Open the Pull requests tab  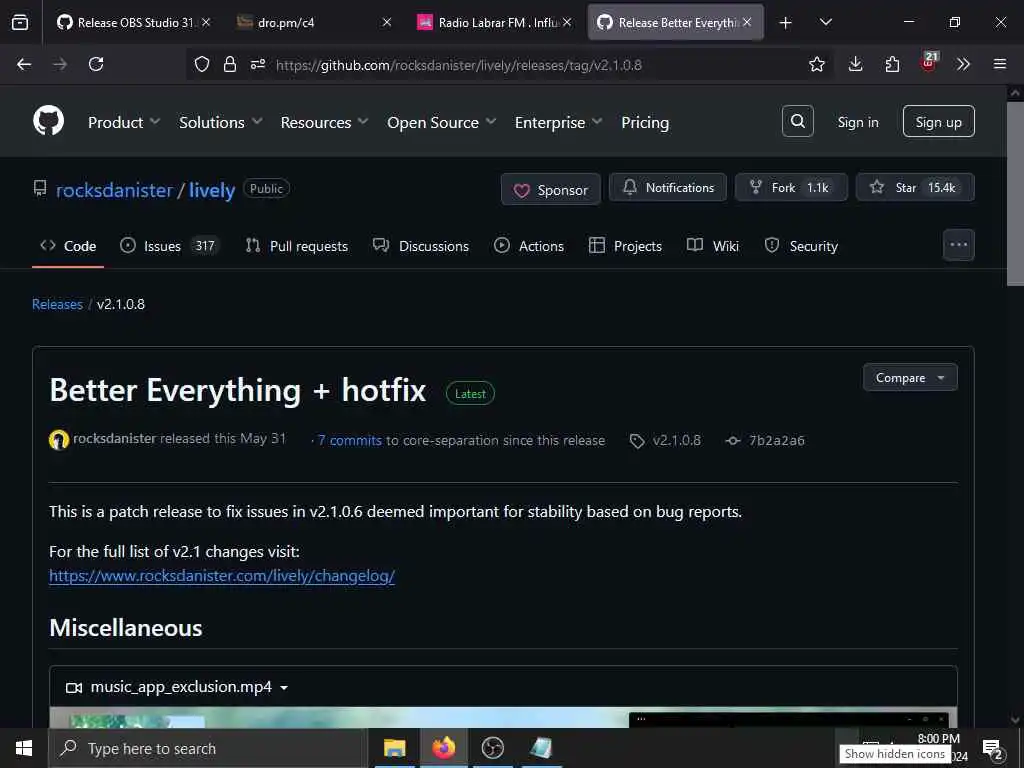click(x=296, y=246)
